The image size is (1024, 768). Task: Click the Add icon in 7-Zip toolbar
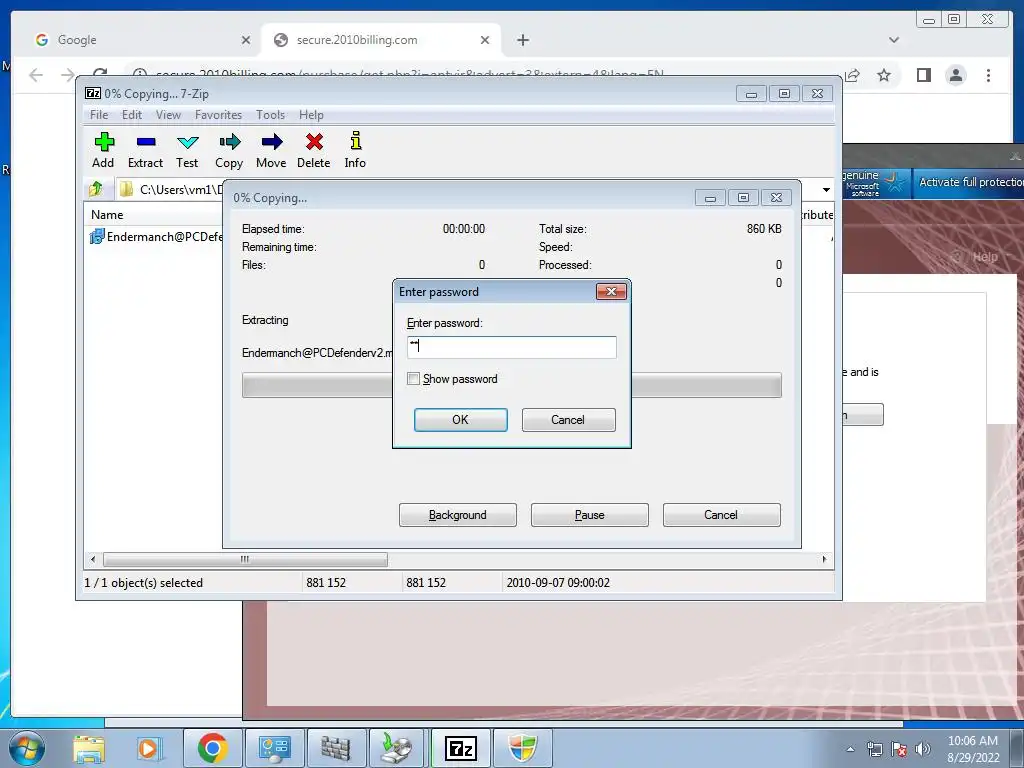[x=103, y=150]
